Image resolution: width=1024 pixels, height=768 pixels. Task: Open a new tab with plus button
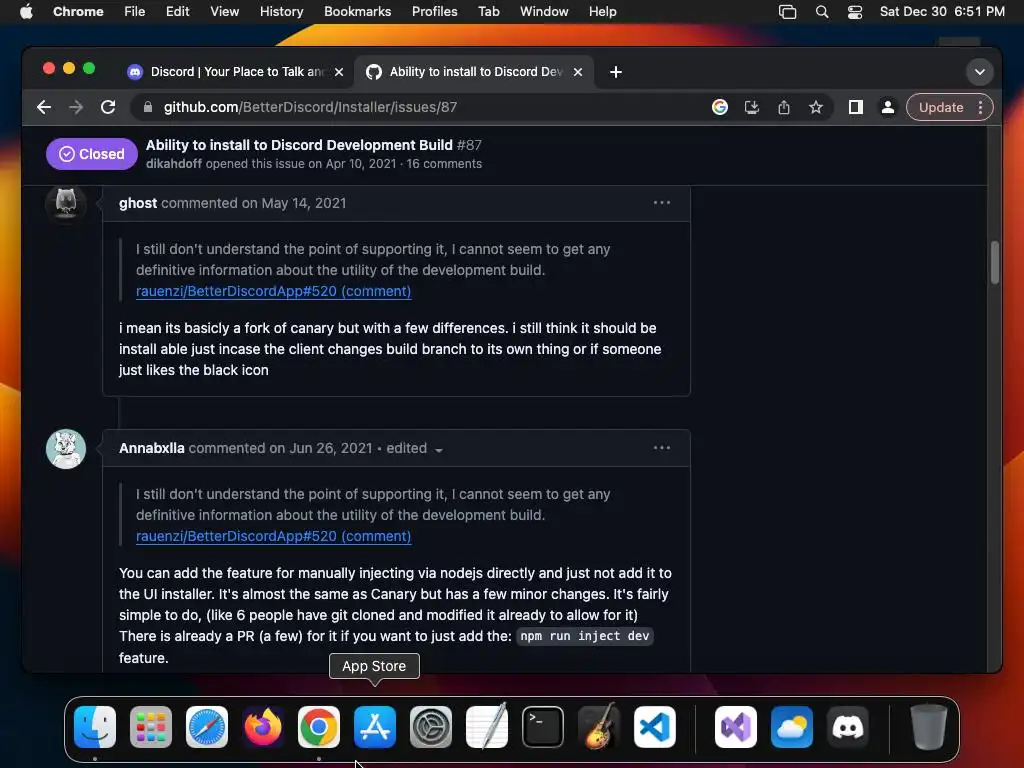pos(616,72)
